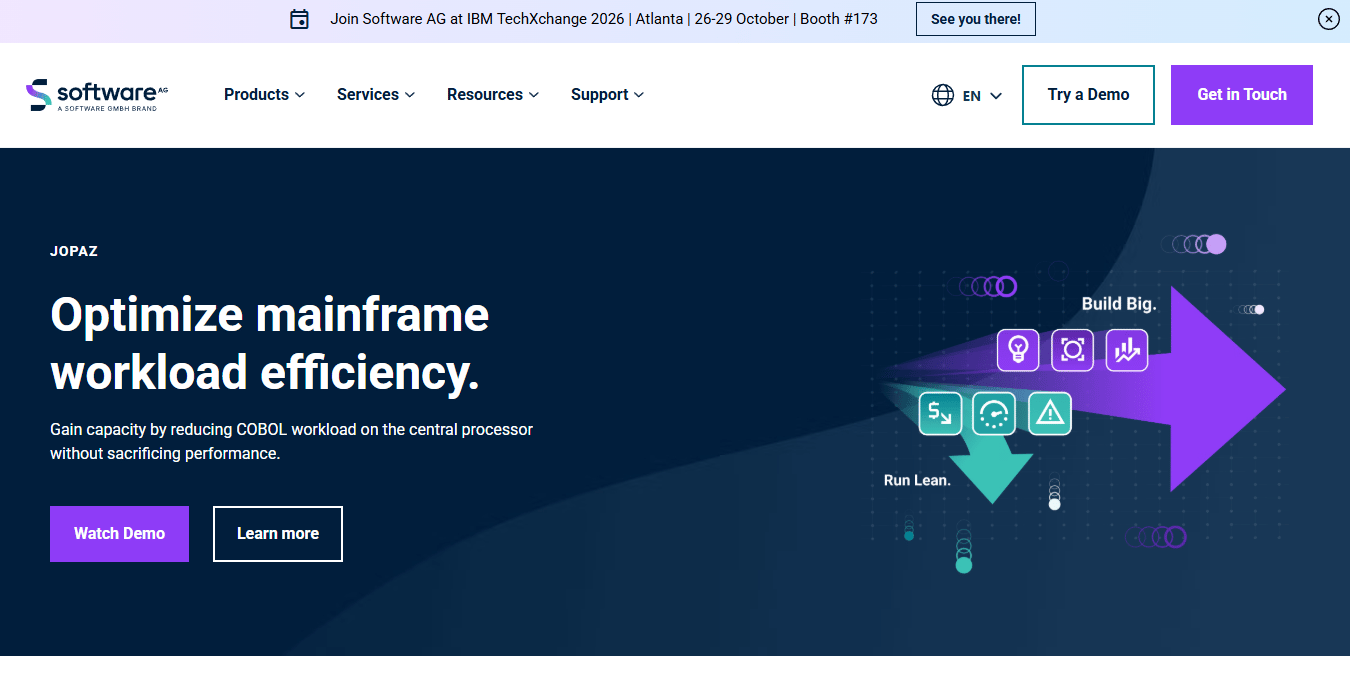Click the See you there! button
Viewport: 1350px width, 696px height.
(976, 19)
